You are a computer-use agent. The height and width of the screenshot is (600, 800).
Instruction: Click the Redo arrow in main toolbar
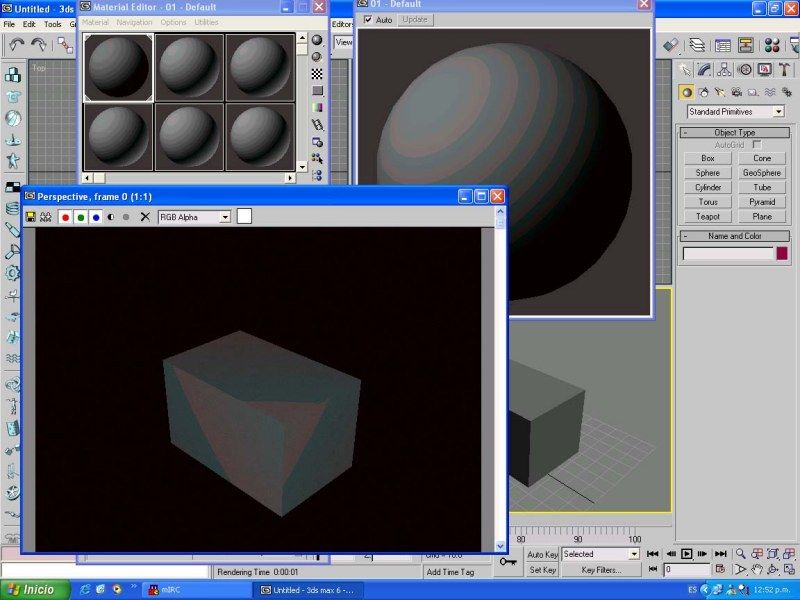pos(39,45)
